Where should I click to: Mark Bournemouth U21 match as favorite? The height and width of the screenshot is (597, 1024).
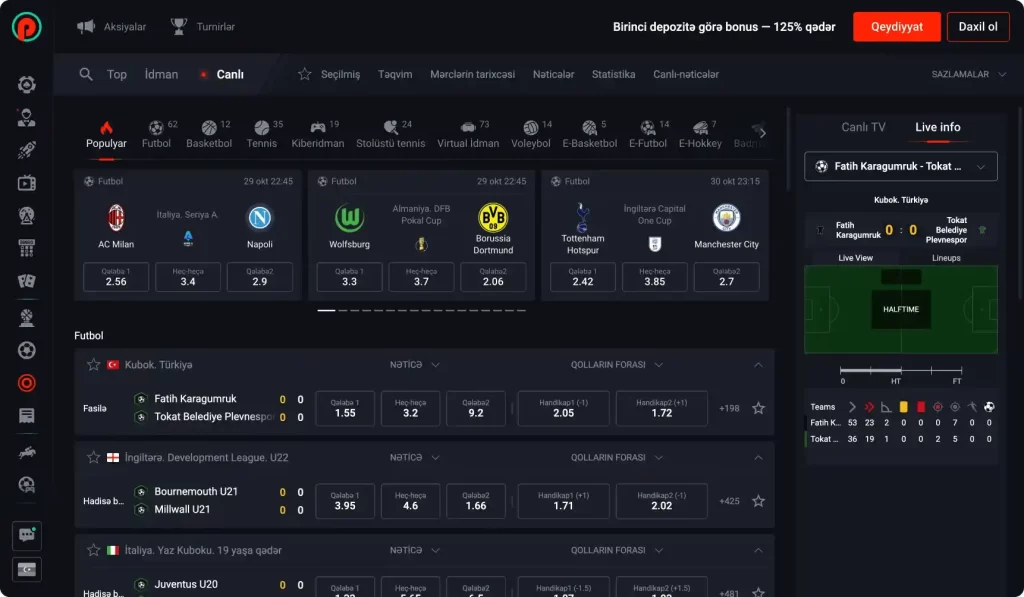pos(758,501)
